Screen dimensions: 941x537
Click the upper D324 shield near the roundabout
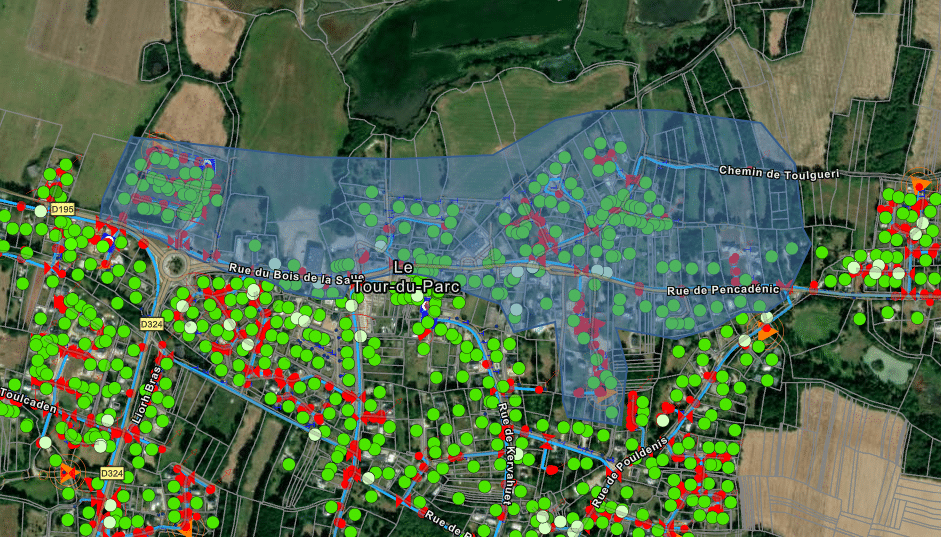152,324
